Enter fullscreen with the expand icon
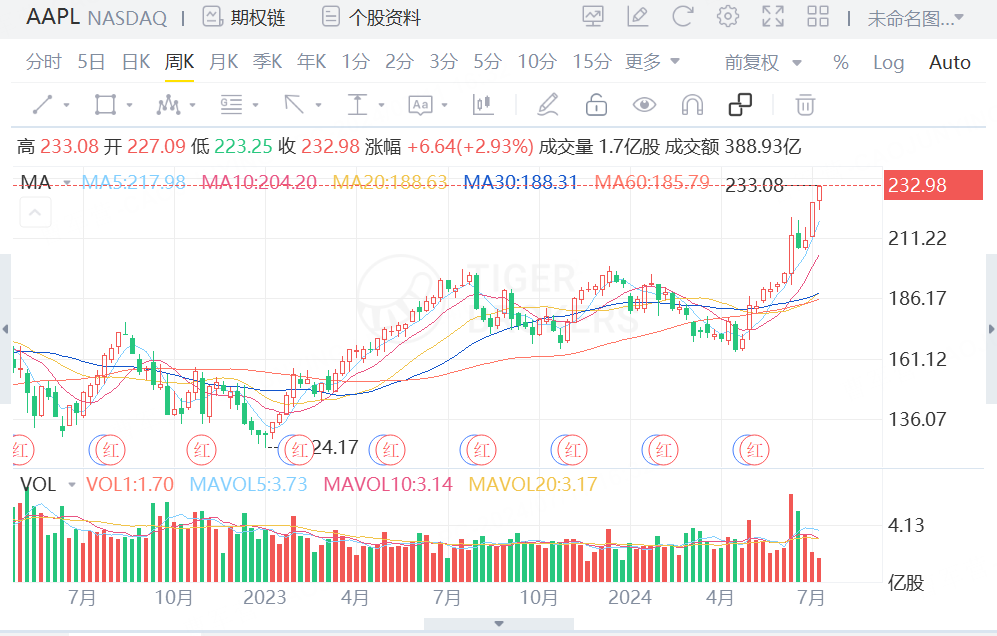 point(773,17)
